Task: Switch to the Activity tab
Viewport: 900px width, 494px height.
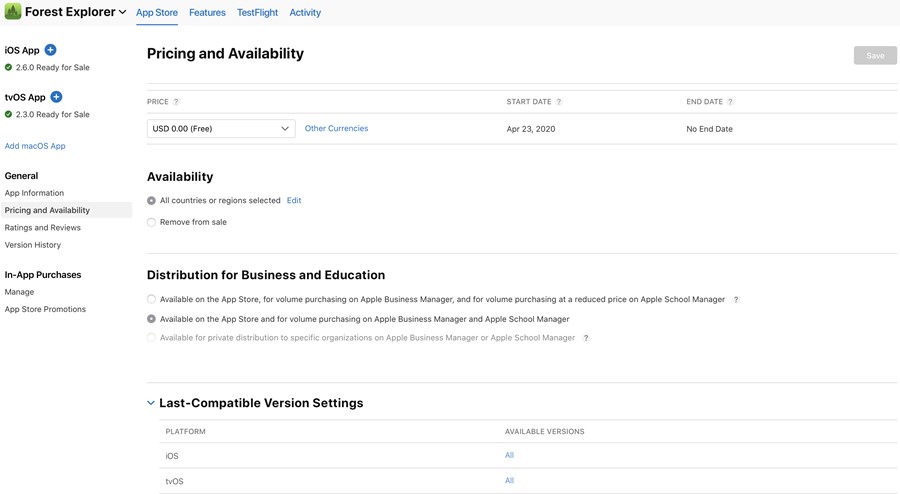Action: 305,13
